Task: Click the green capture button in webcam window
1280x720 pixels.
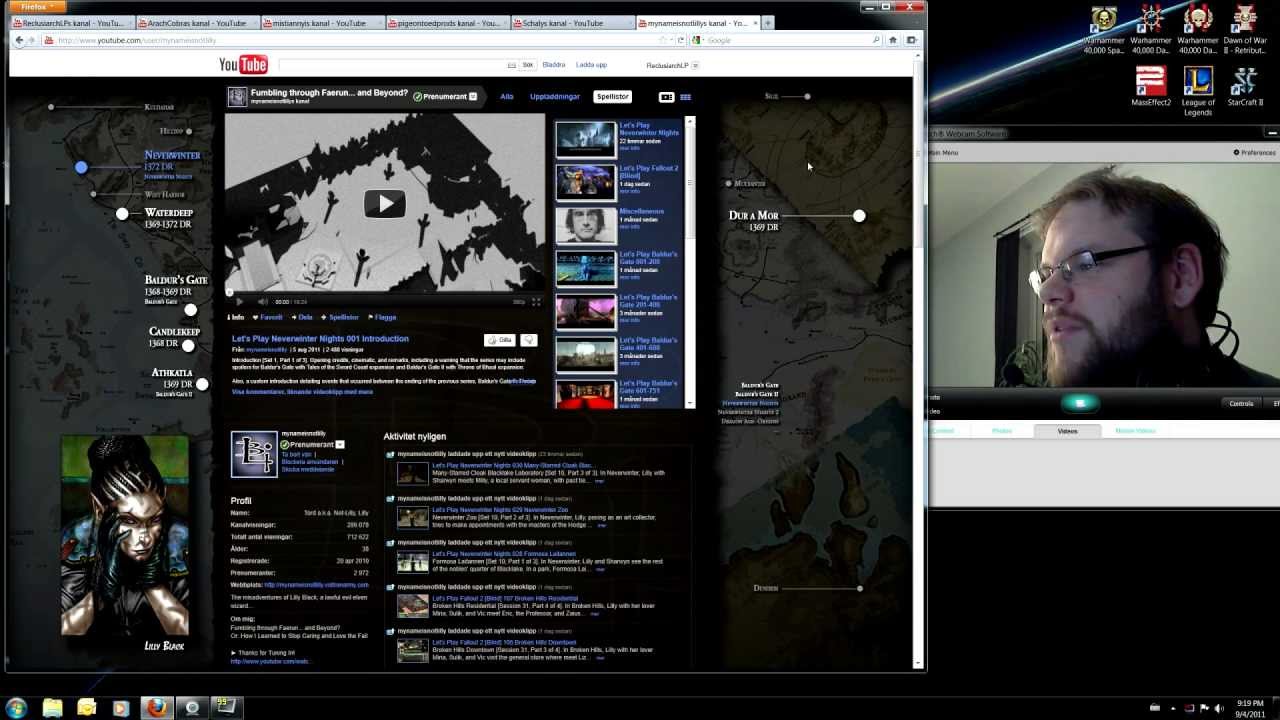Action: click(x=1080, y=403)
